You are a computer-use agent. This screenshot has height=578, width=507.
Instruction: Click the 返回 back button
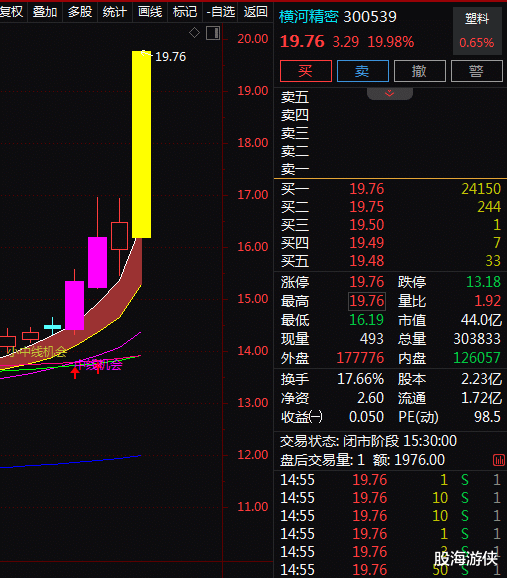point(256,12)
